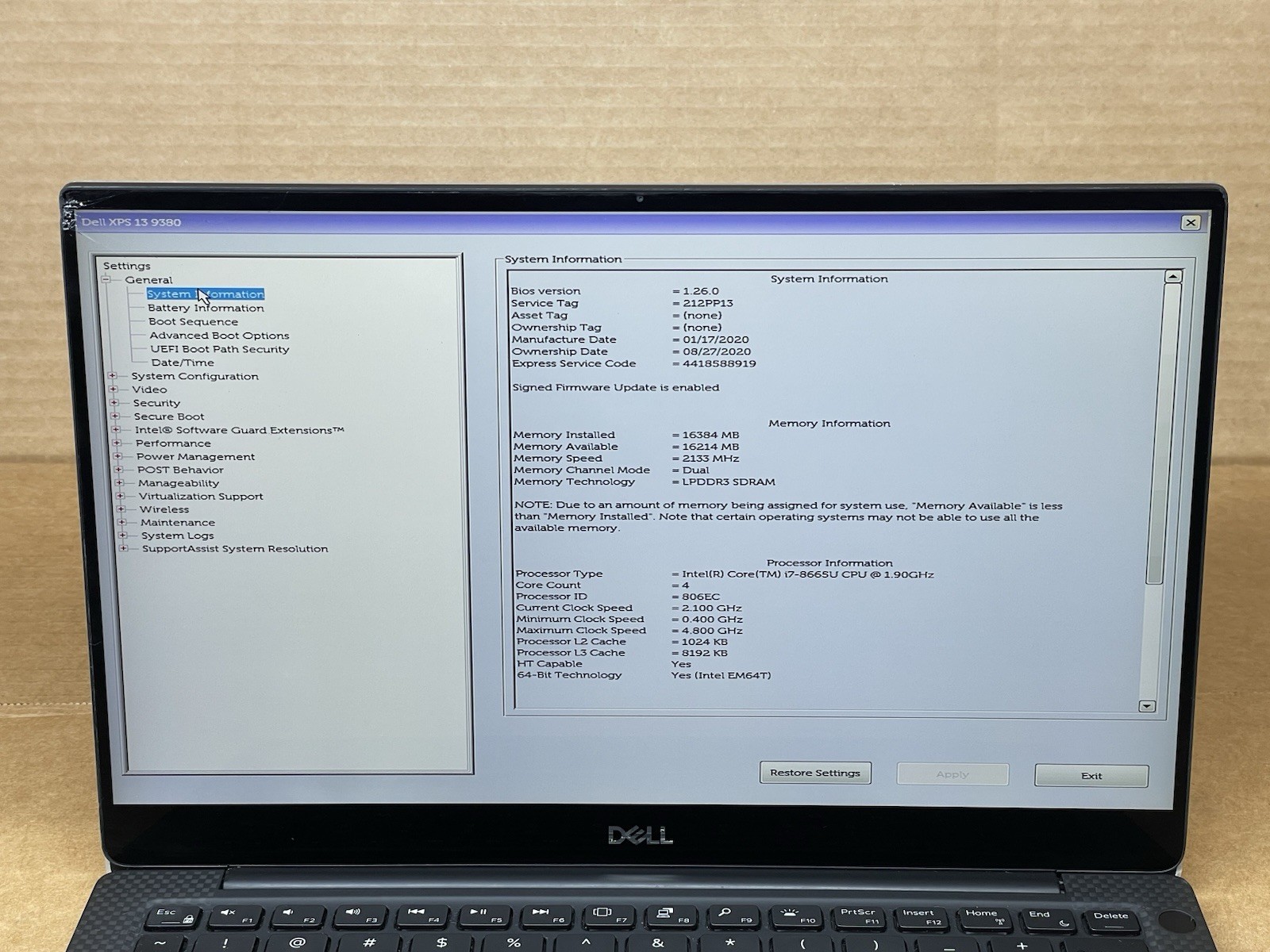The image size is (1270, 952).
Task: Open Boot Sequence settings
Action: pyautogui.click(x=193, y=321)
